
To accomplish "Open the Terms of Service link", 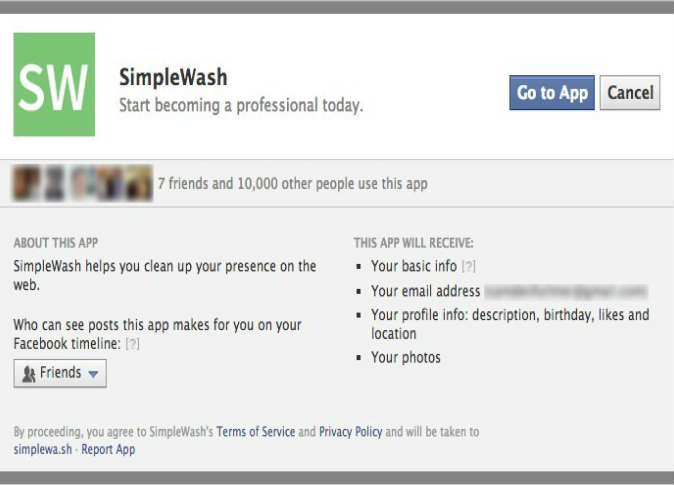I will click(x=256, y=432).
